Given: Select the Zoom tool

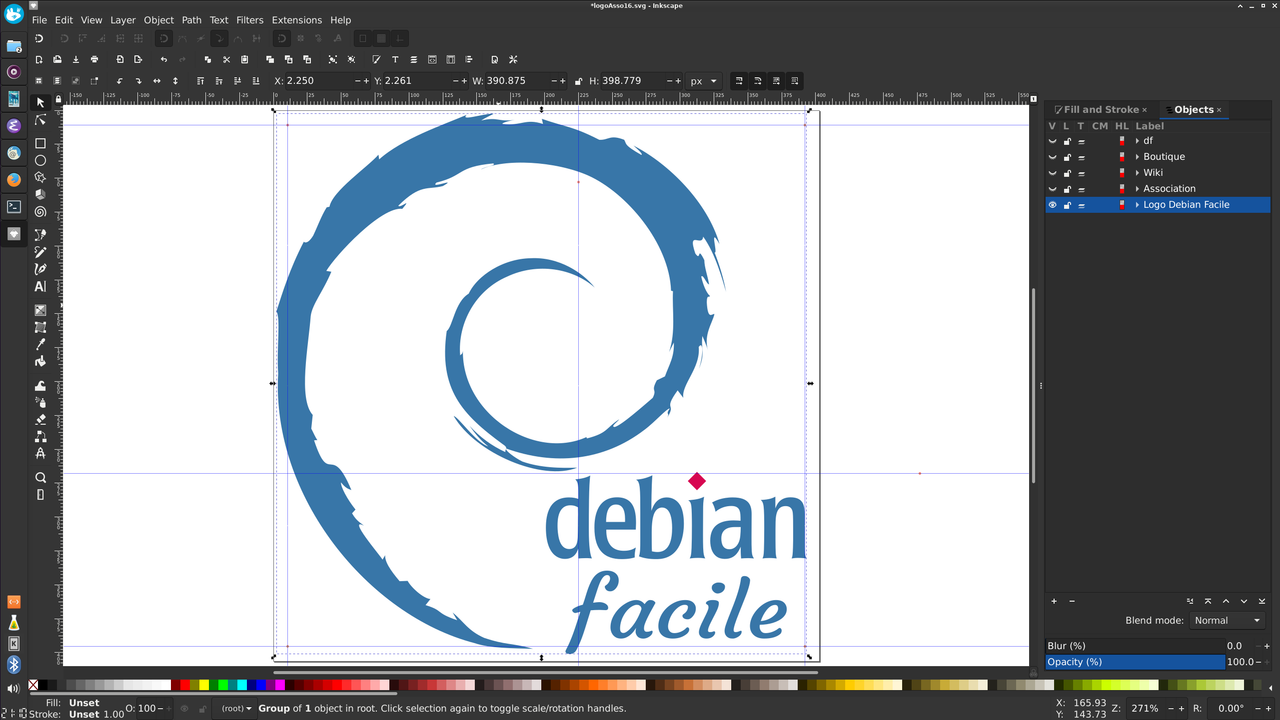Looking at the screenshot, I should (41, 477).
